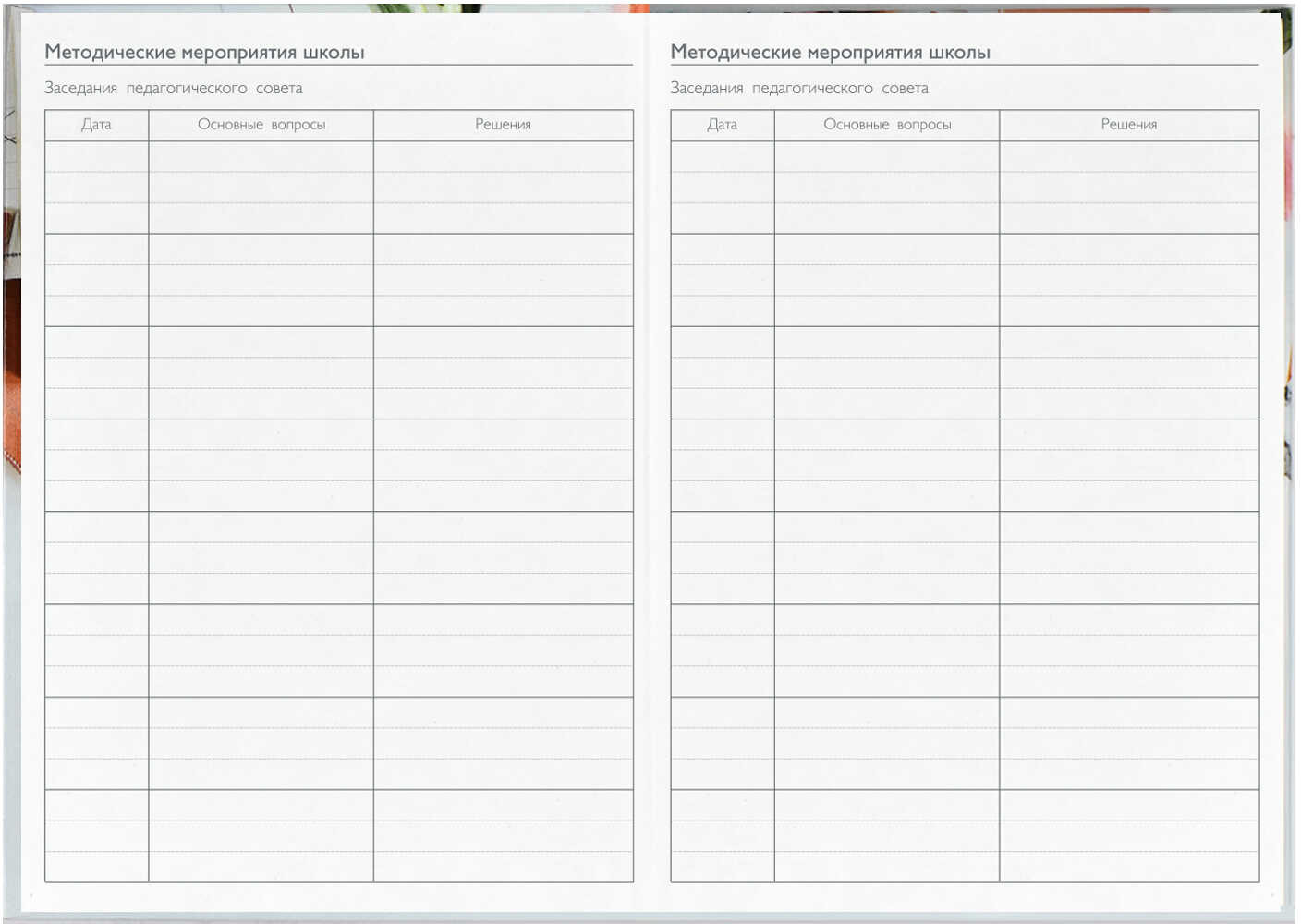Viewport: 1301px width, 924px height.
Task: Select the left page subtitle "Заседания педагогического совета"
Action: tap(174, 88)
